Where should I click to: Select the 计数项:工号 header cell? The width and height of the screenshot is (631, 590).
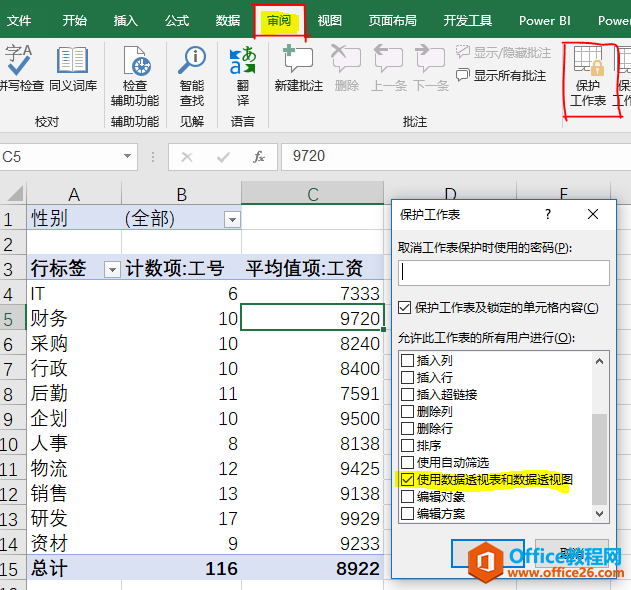181,268
